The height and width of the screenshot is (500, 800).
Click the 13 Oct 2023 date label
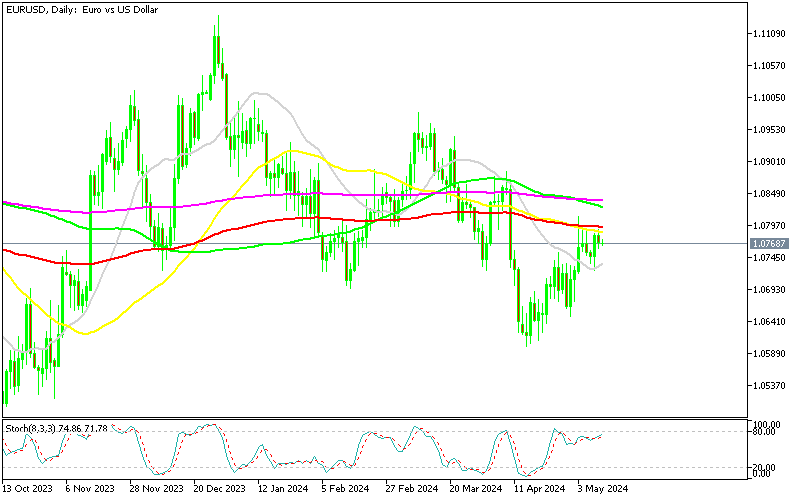tap(28, 489)
